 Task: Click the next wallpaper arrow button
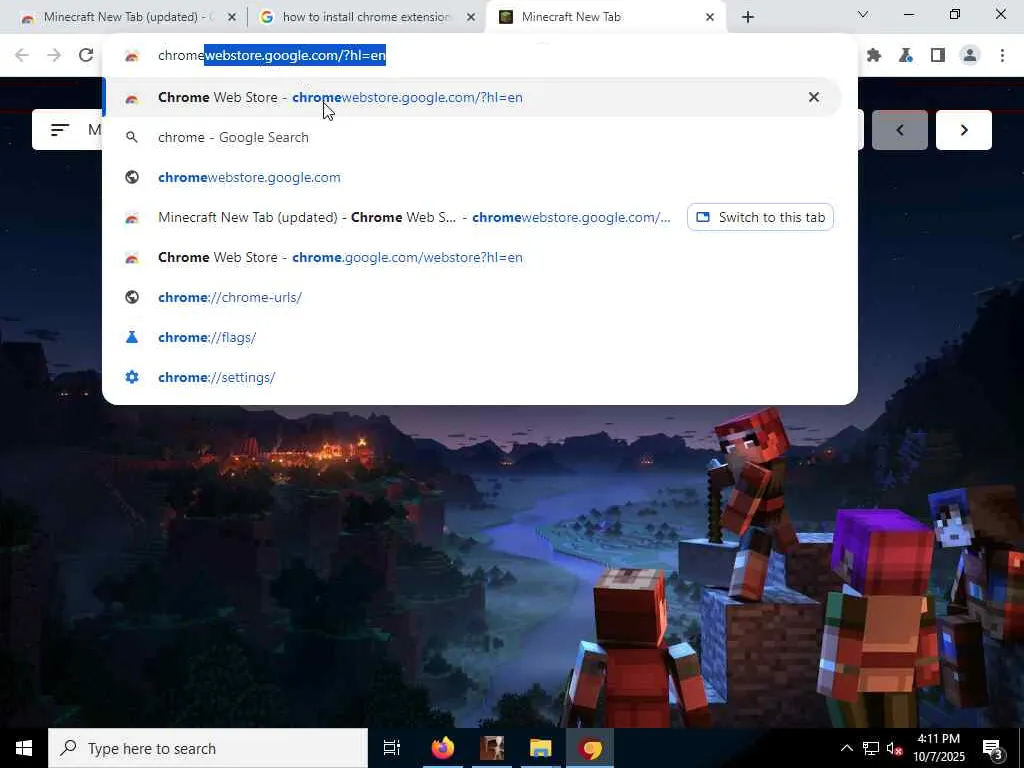pyautogui.click(x=964, y=130)
